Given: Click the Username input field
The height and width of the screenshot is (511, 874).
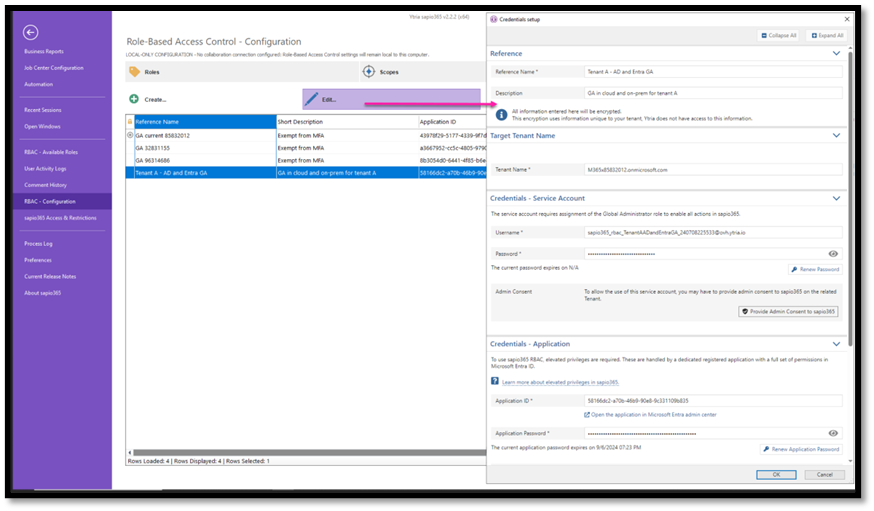Looking at the screenshot, I should tap(713, 232).
